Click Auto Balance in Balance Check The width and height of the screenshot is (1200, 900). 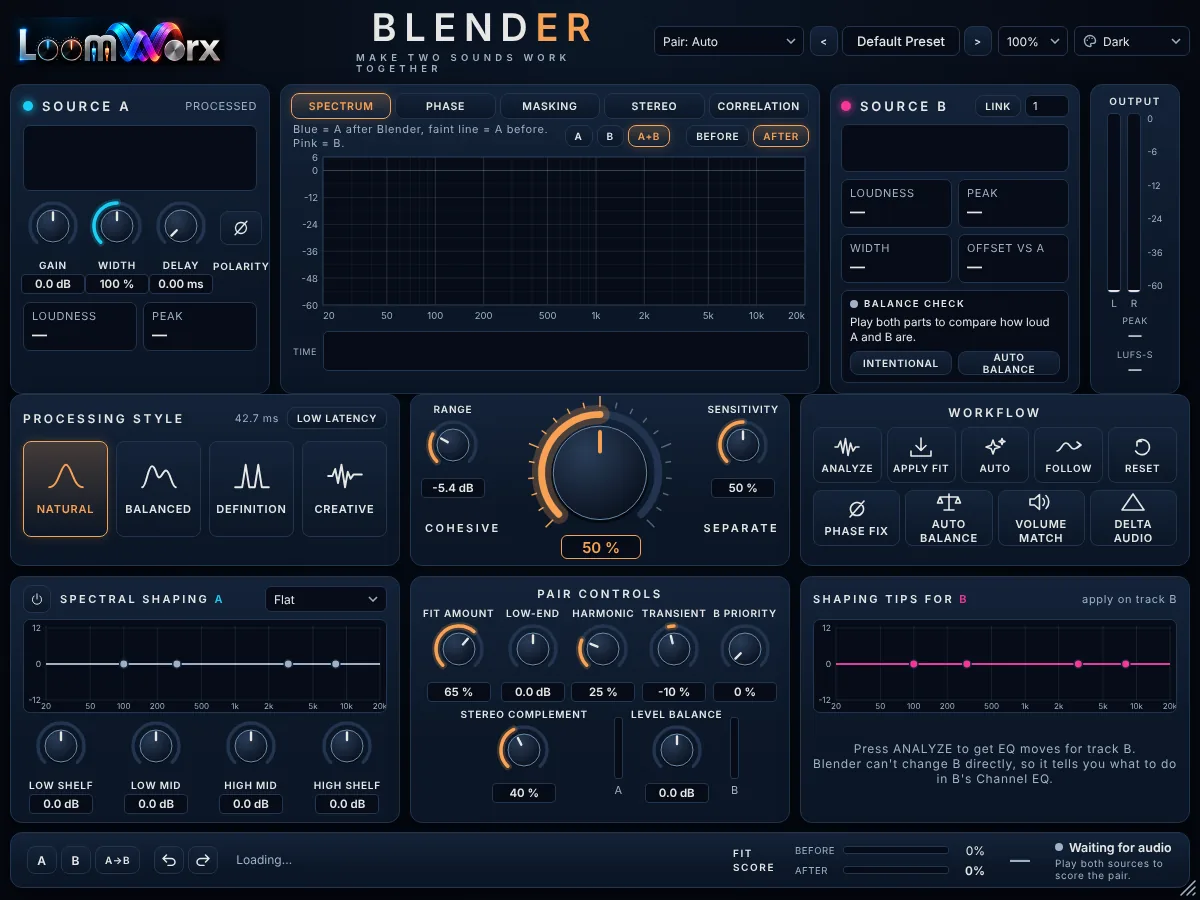1008,363
